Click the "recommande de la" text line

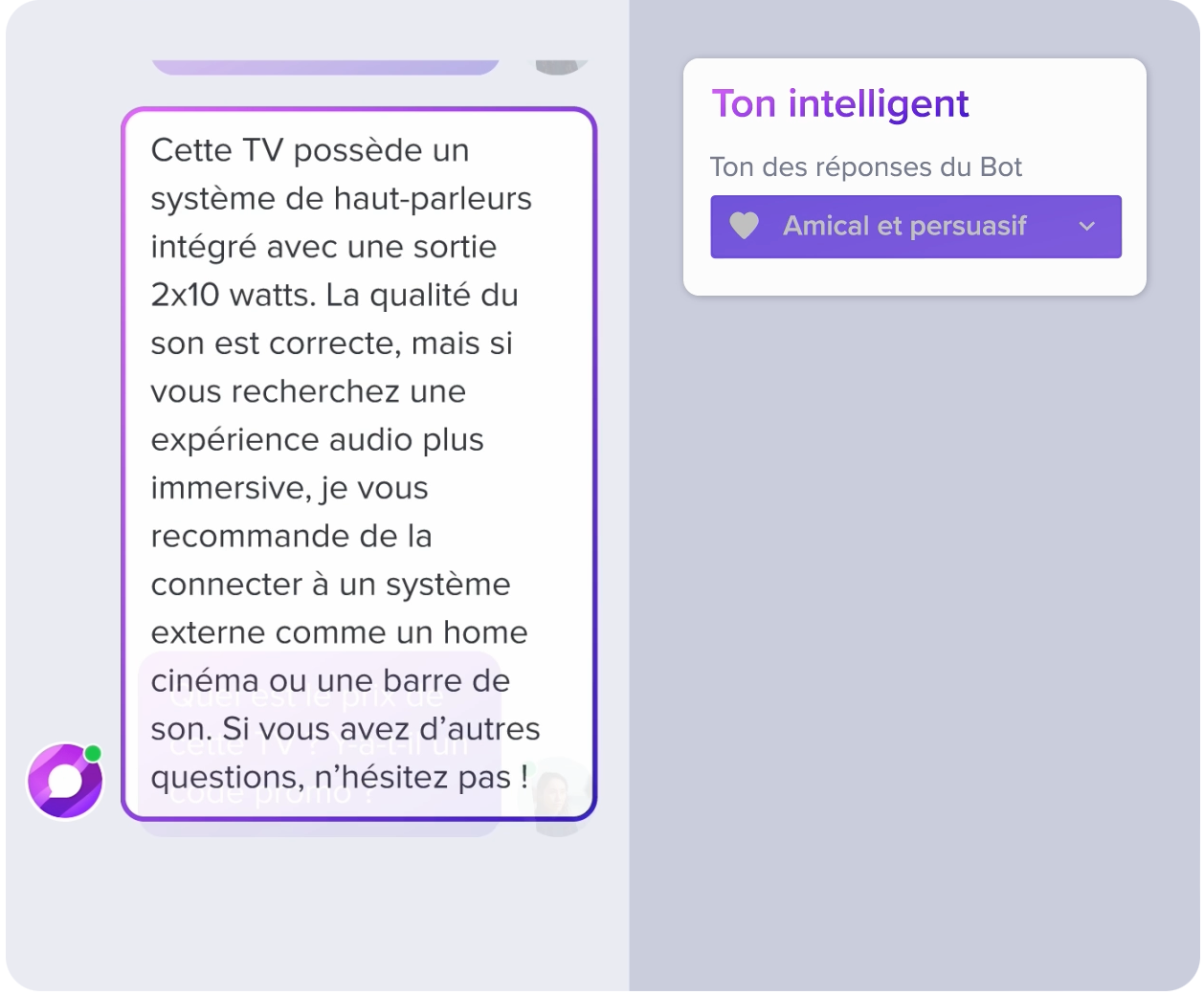click(x=291, y=536)
